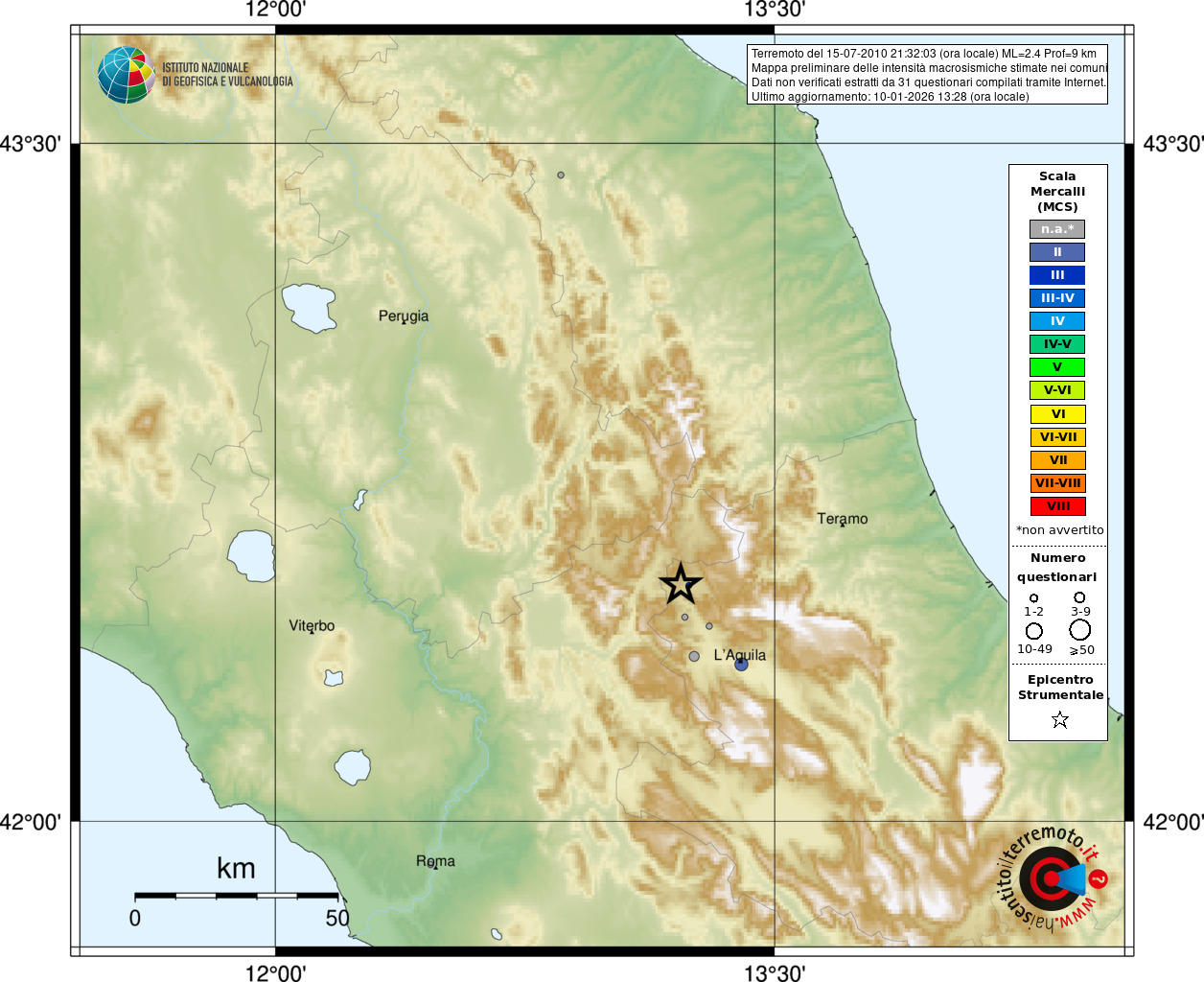Select the orange VII intensity swatch
The height and width of the screenshot is (982, 1204).
pos(1057,460)
